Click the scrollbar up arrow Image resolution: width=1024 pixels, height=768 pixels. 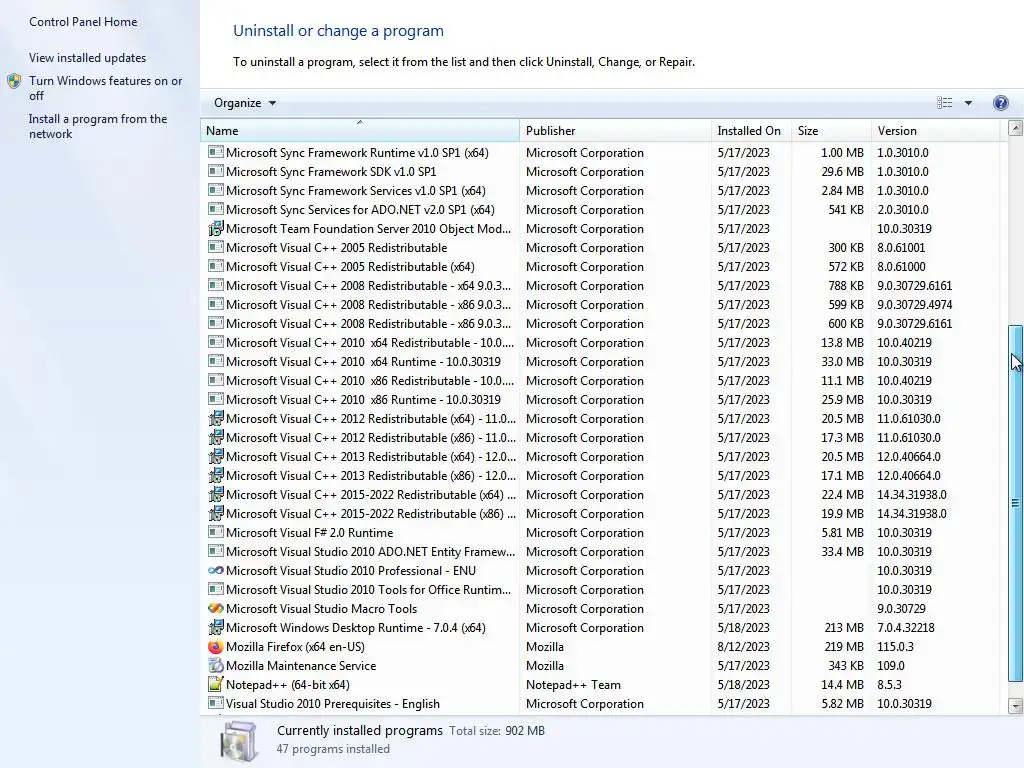(x=1015, y=128)
